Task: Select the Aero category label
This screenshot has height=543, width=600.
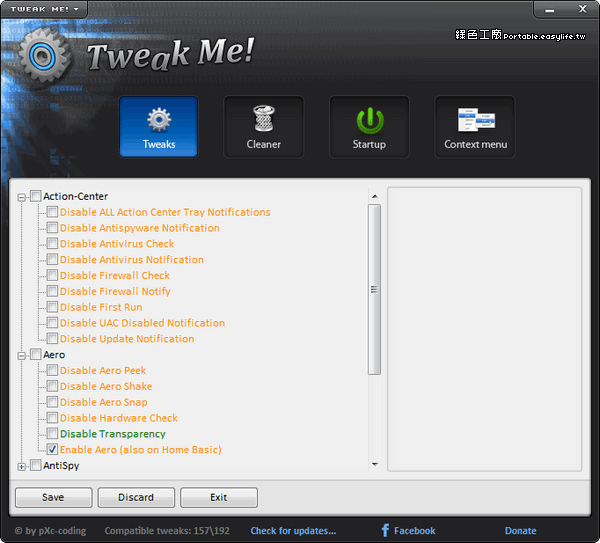Action: tap(54, 355)
